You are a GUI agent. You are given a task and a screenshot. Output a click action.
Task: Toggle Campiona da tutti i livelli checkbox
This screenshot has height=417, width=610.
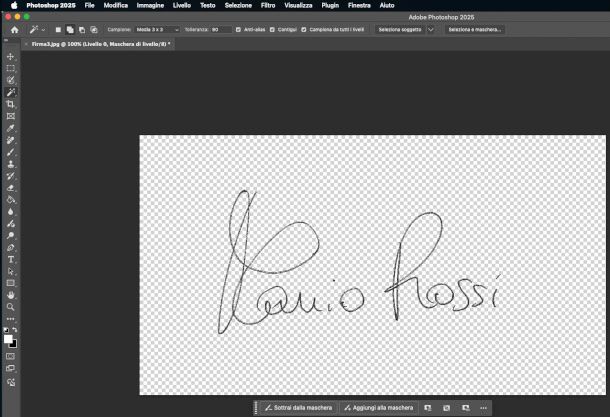(304, 30)
